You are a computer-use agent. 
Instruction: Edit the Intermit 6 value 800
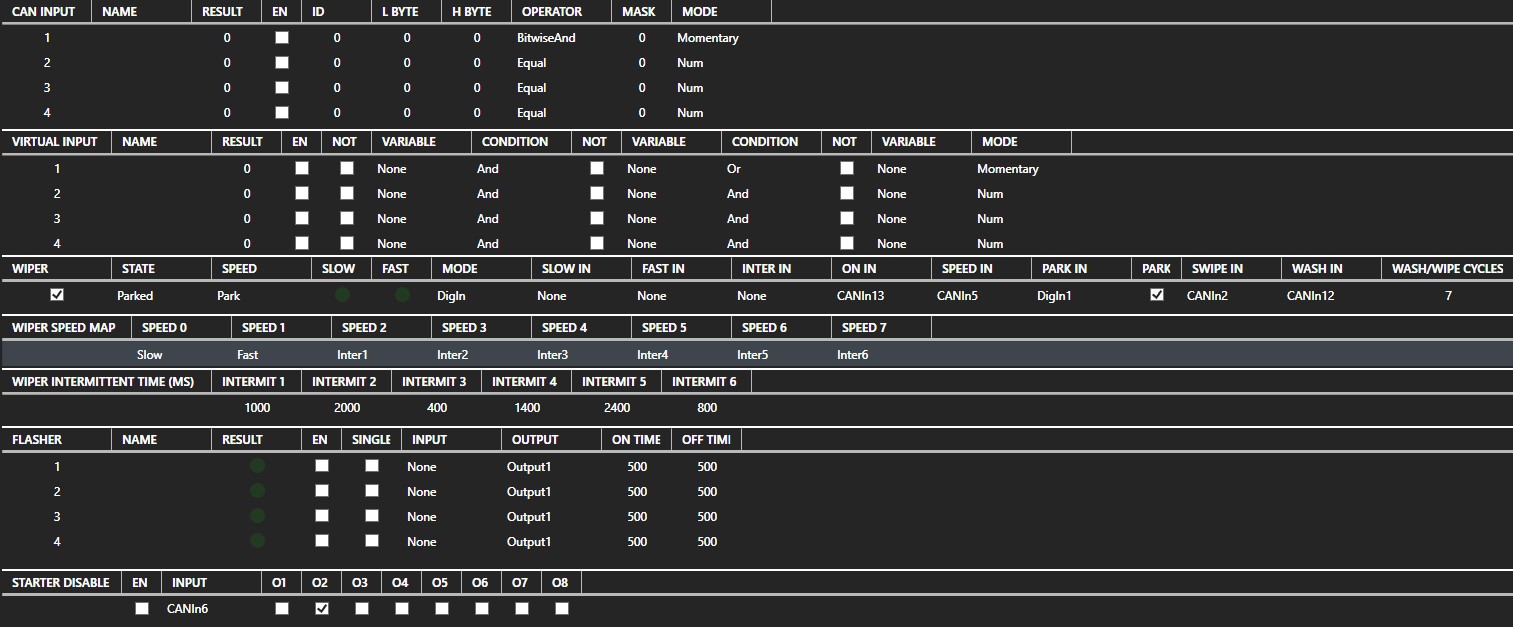pos(707,408)
